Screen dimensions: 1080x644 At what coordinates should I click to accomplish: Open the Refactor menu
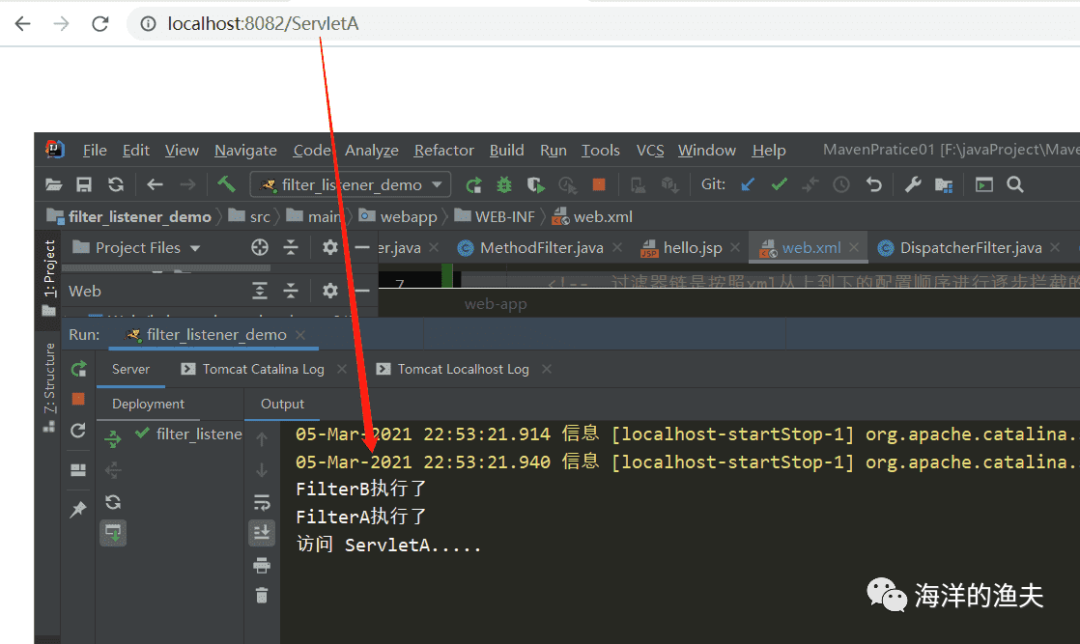click(444, 150)
